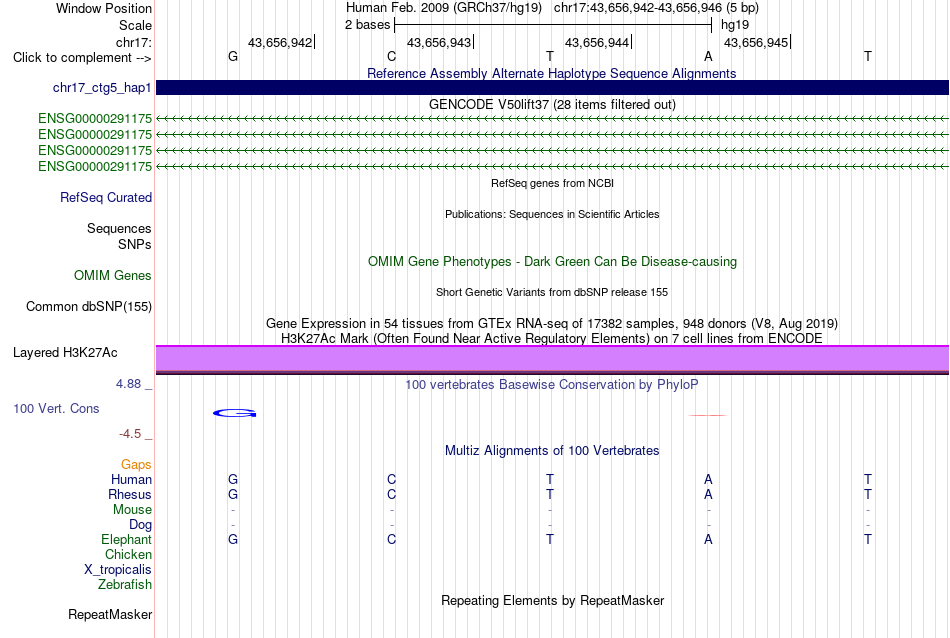Click the Gaps row label
The height and width of the screenshot is (638, 950).
136,465
